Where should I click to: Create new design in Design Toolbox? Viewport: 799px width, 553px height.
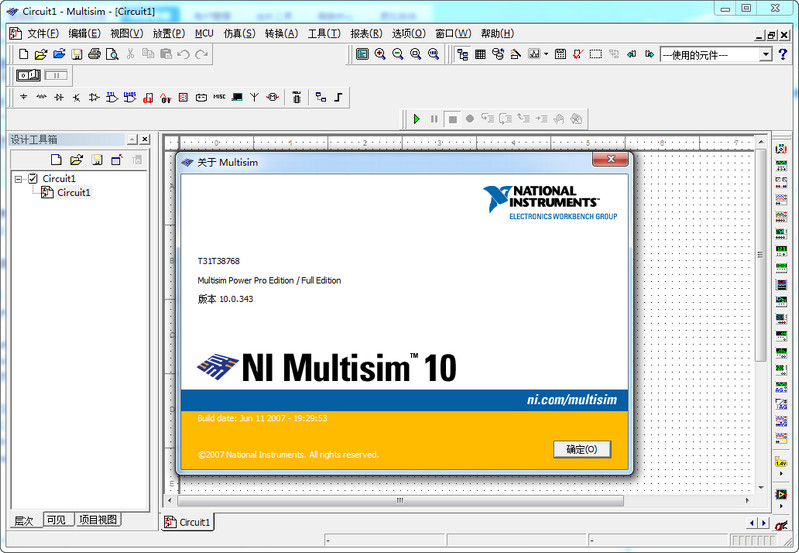56,160
